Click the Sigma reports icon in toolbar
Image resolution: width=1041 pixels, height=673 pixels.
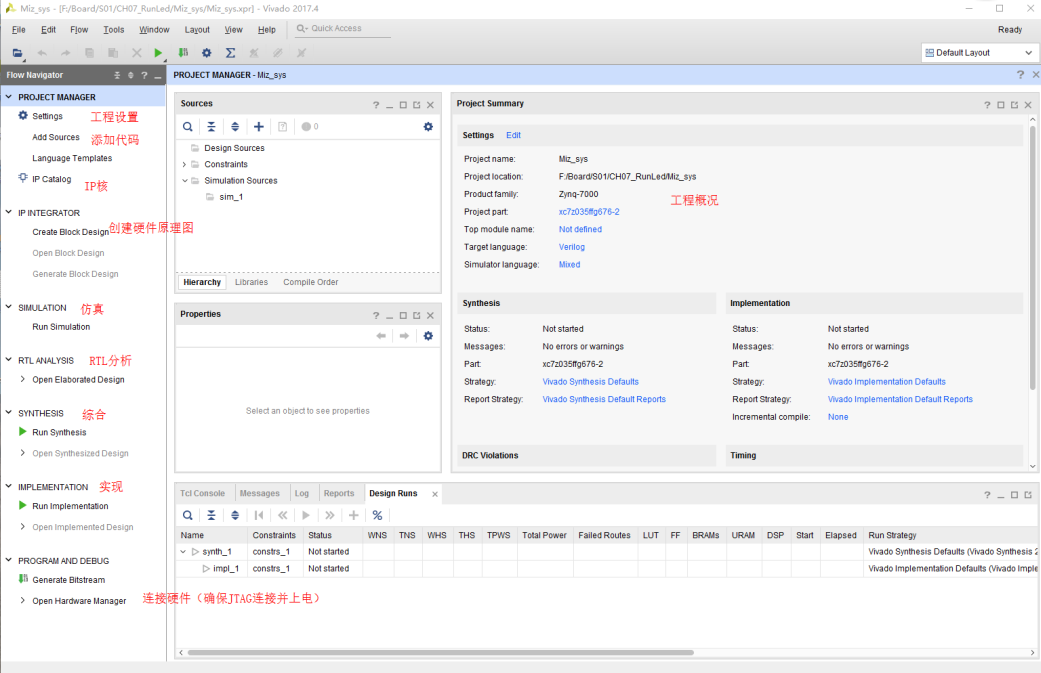click(230, 53)
